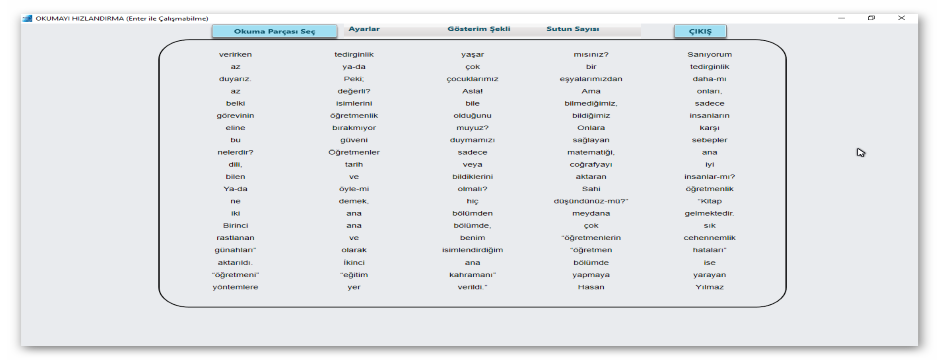
Task: Select the word "olduğunu"
Action: coord(472,116)
